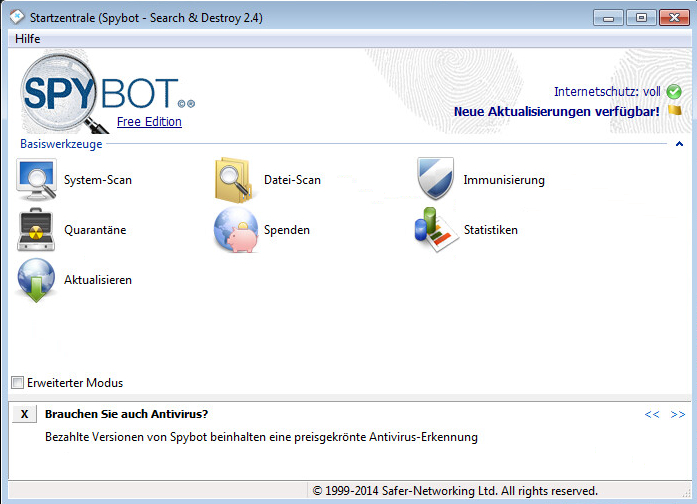Open the System-Scan monitor icon
This screenshot has width=697, height=504.
pyautogui.click(x=36, y=180)
